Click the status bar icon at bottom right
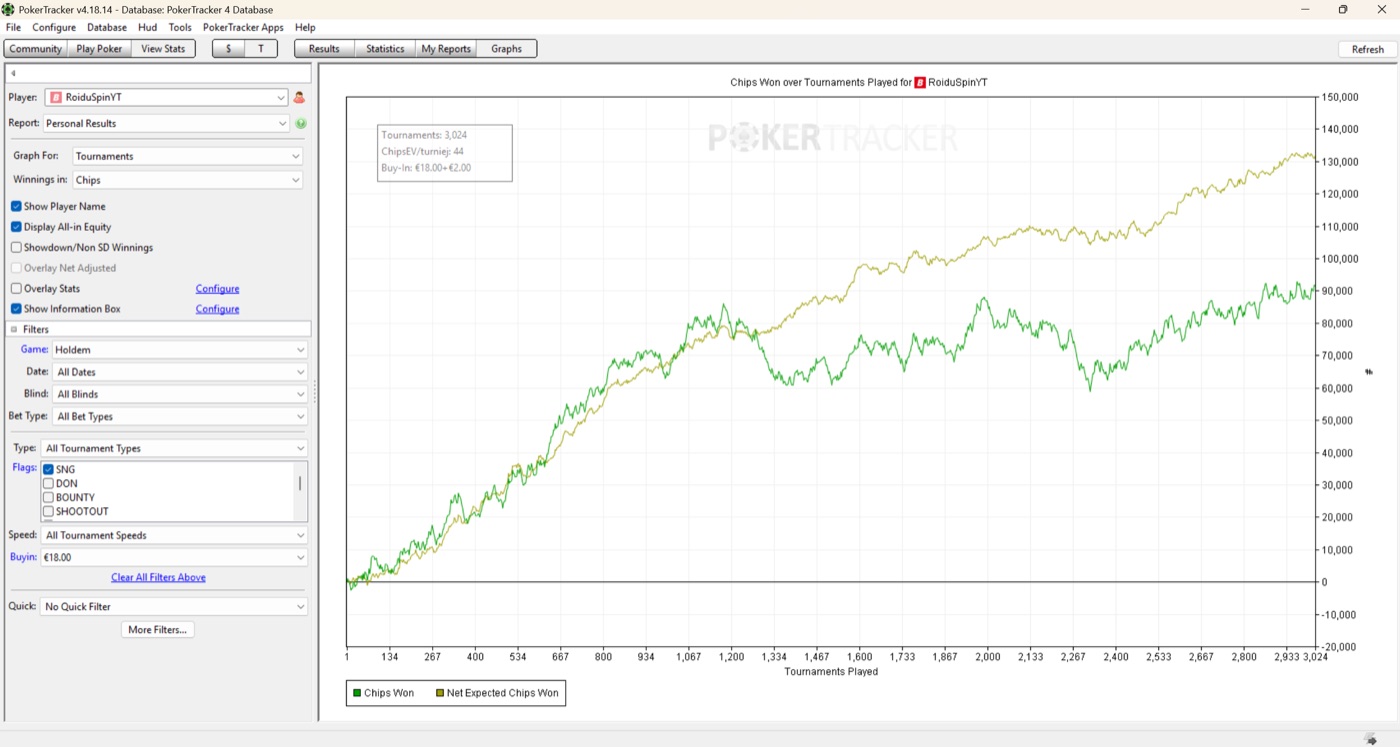The image size is (1400, 747). [1370, 738]
